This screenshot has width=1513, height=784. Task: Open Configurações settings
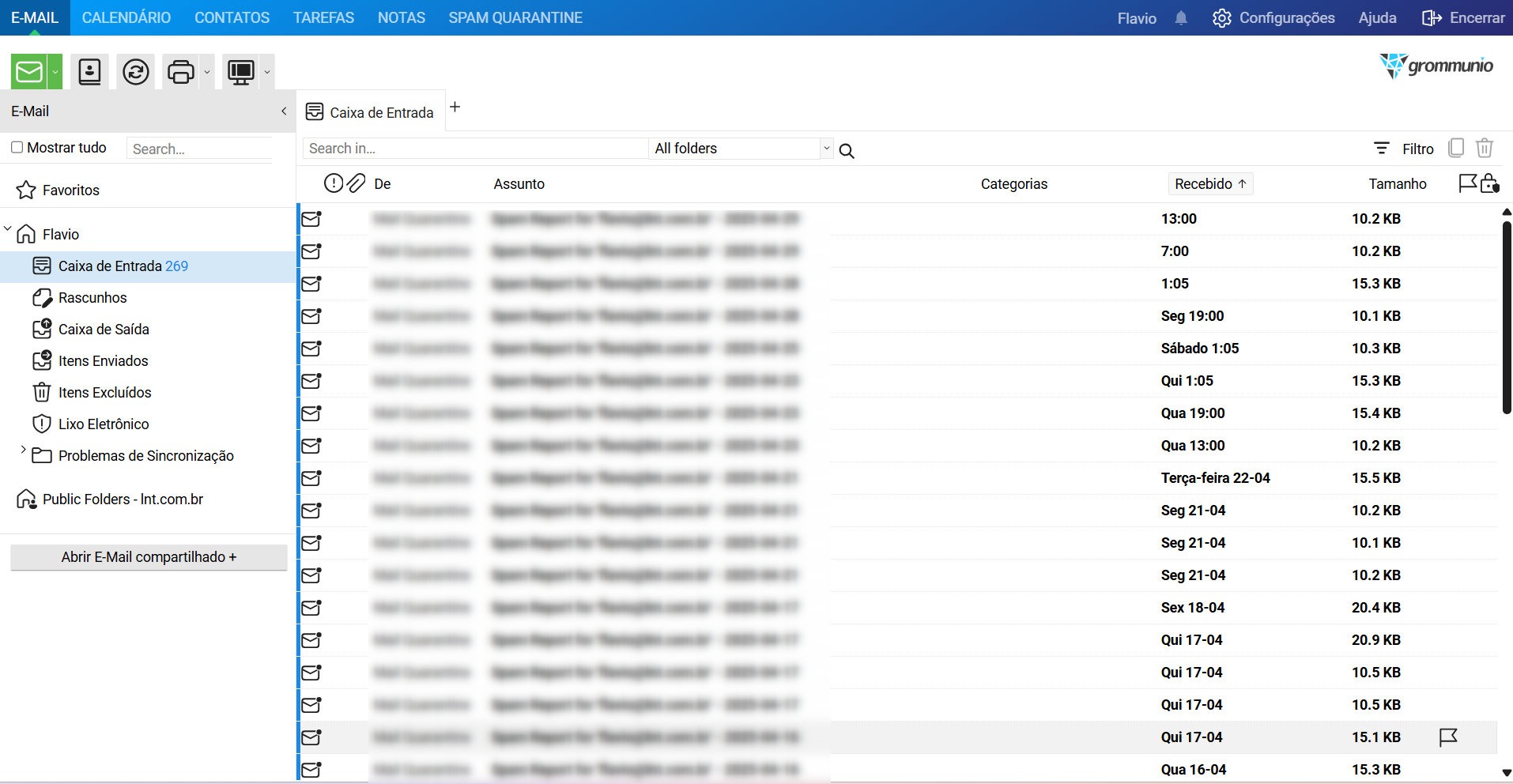tap(1273, 18)
